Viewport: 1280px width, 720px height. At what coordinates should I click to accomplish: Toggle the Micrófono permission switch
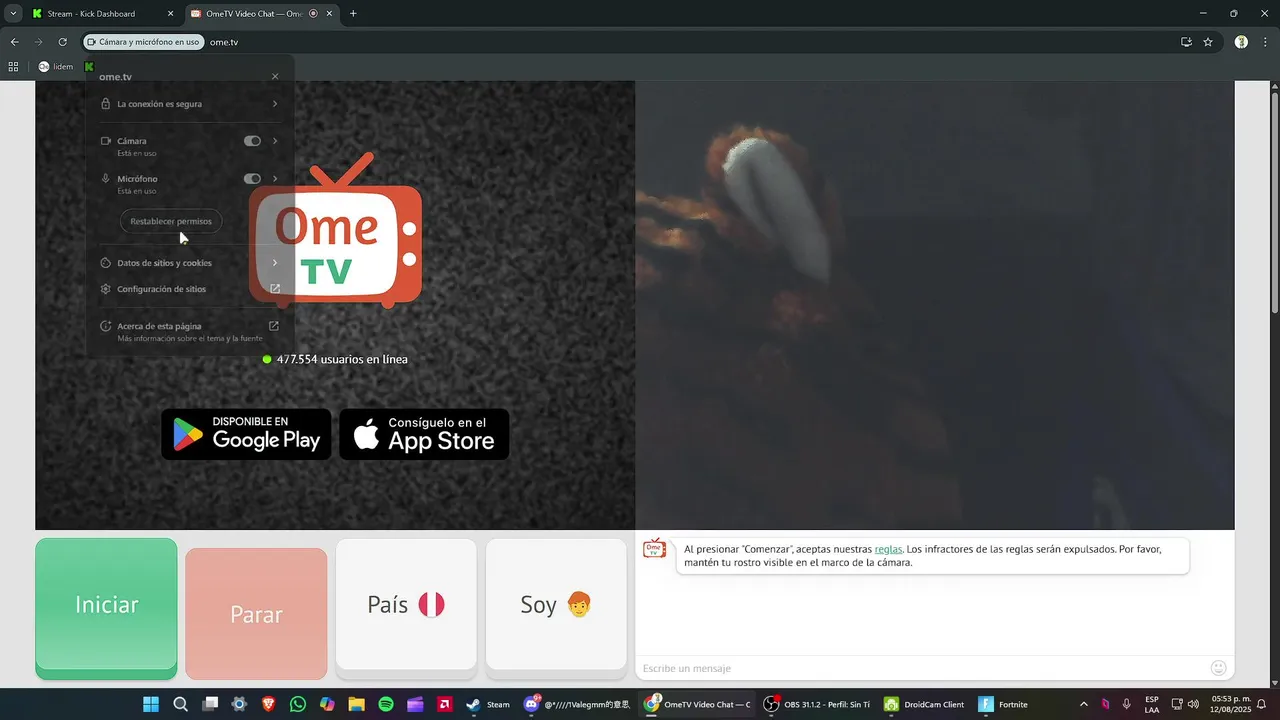(x=252, y=179)
